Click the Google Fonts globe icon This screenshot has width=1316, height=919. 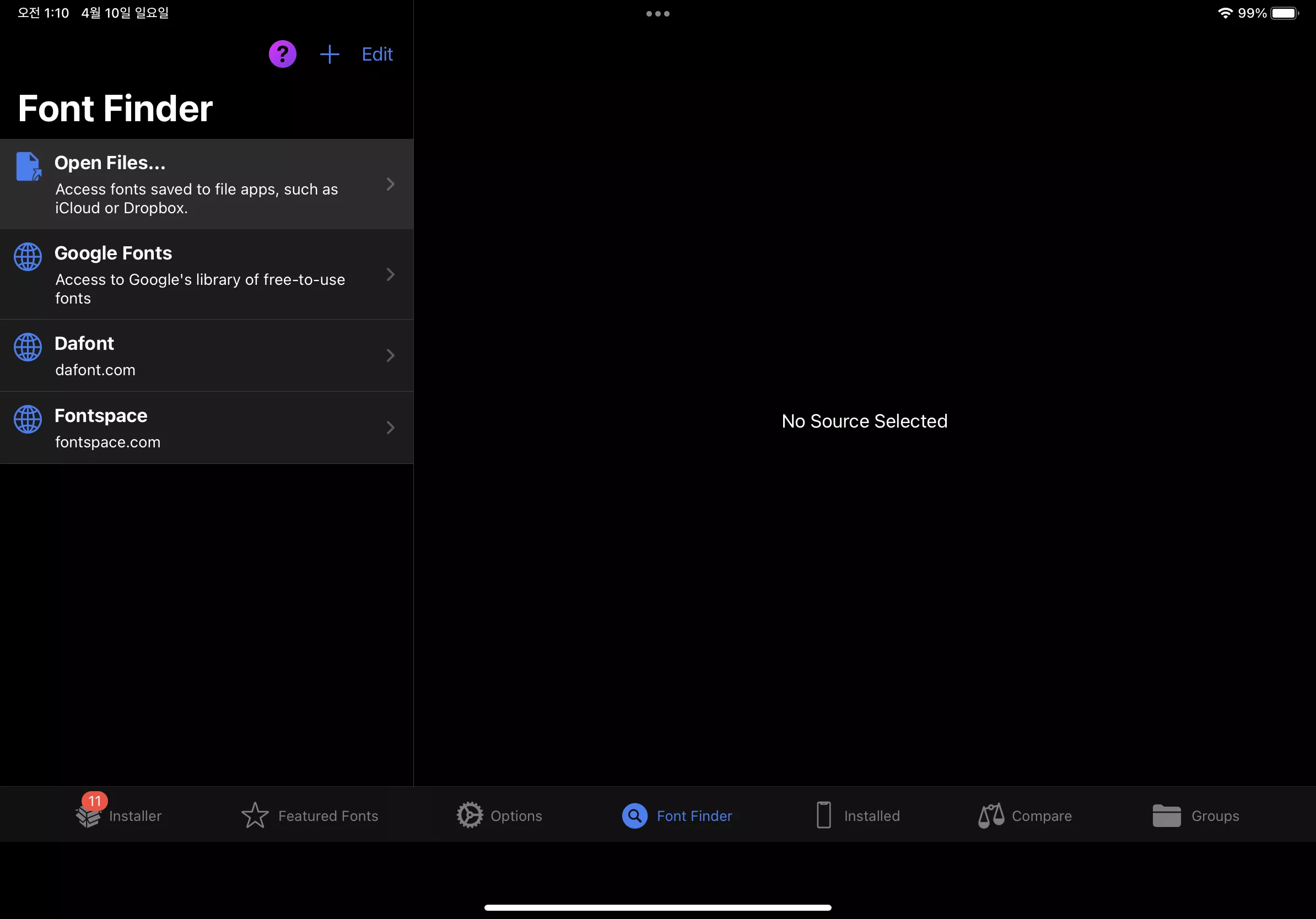[x=28, y=257]
